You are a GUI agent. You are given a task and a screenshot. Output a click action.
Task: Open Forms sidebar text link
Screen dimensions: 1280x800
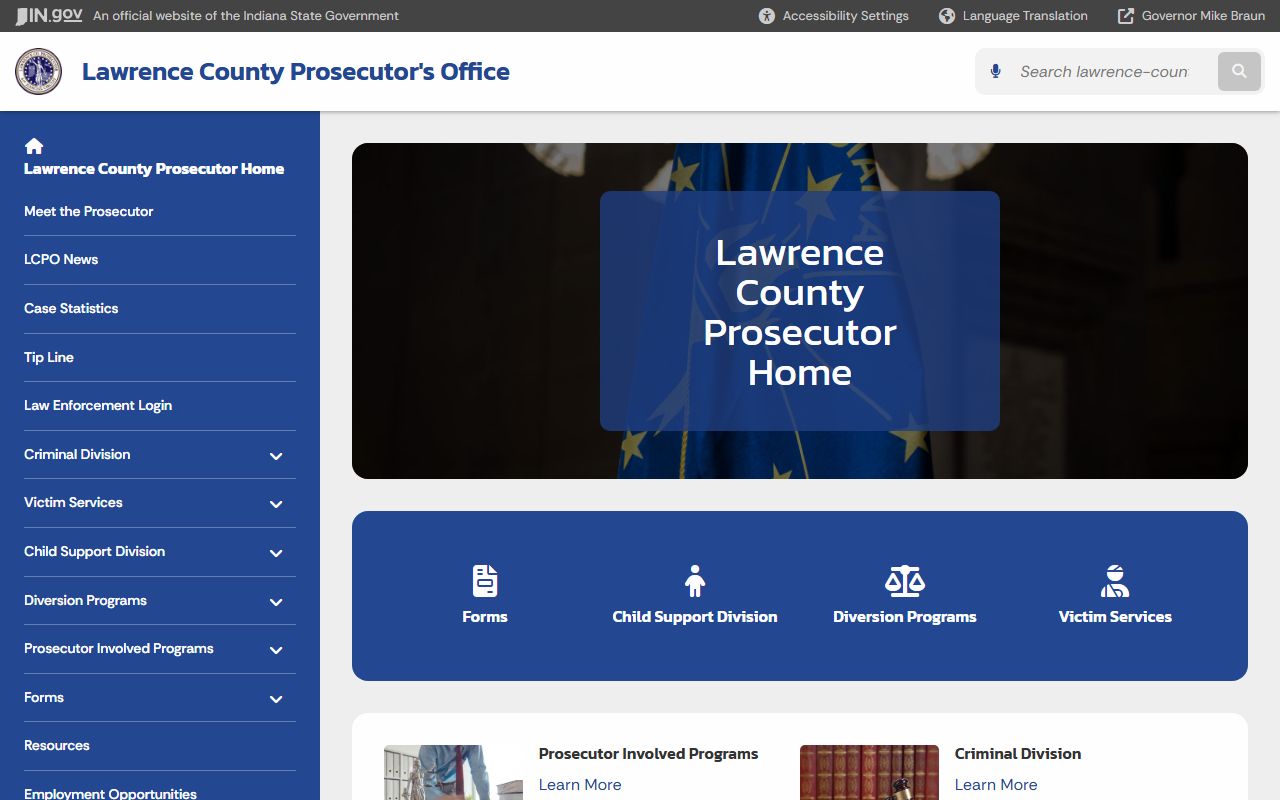pyautogui.click(x=44, y=697)
